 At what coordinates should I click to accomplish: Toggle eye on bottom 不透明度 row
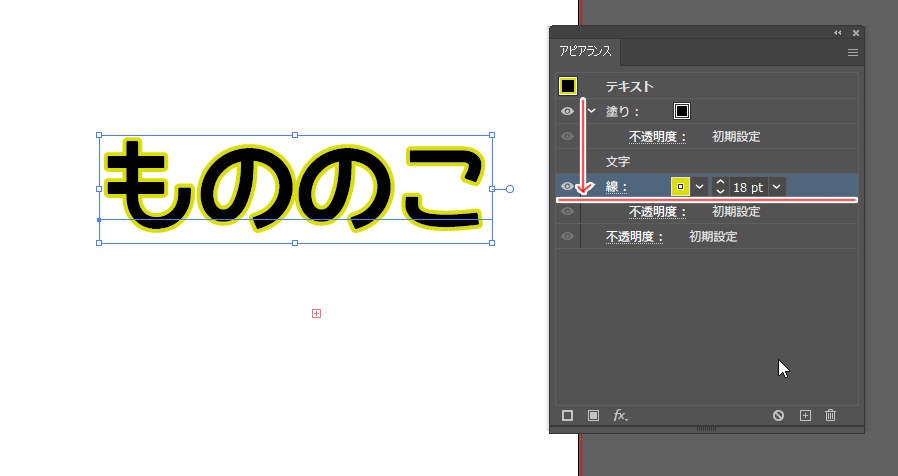[567, 237]
